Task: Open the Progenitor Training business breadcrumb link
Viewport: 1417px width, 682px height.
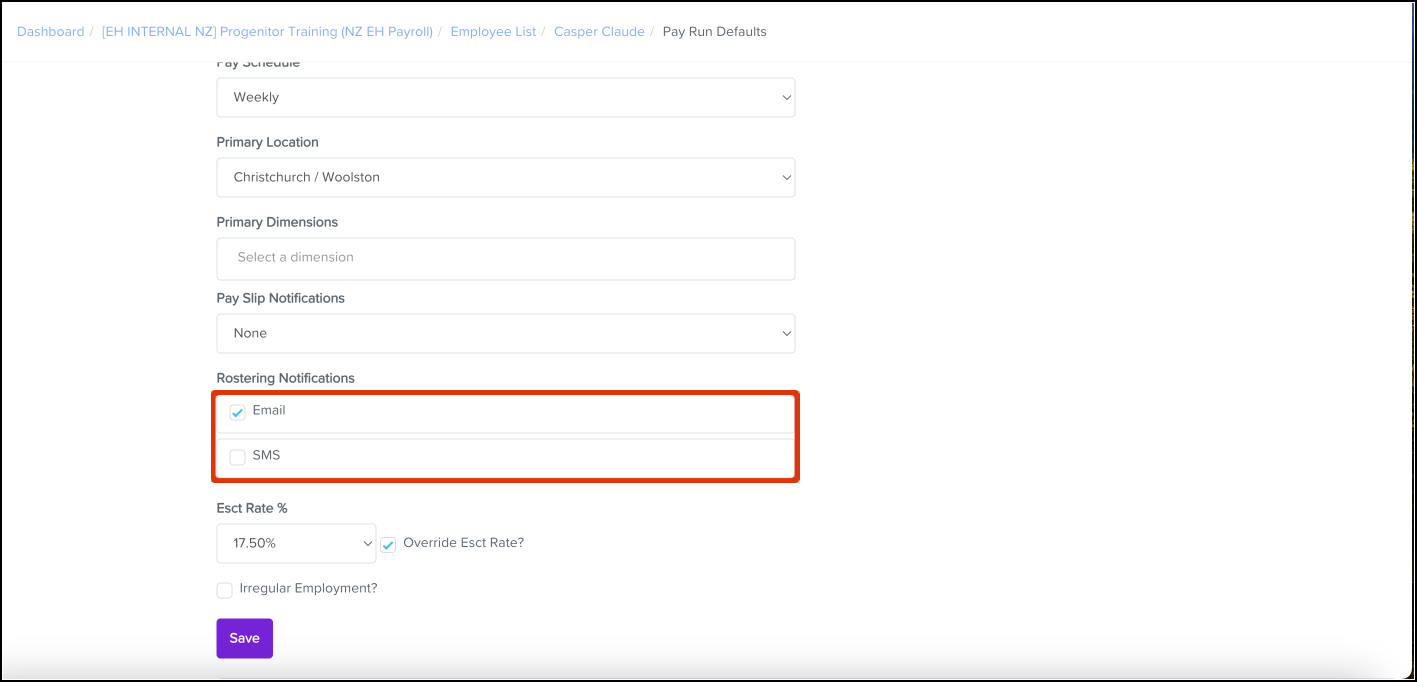Action: [x=267, y=31]
